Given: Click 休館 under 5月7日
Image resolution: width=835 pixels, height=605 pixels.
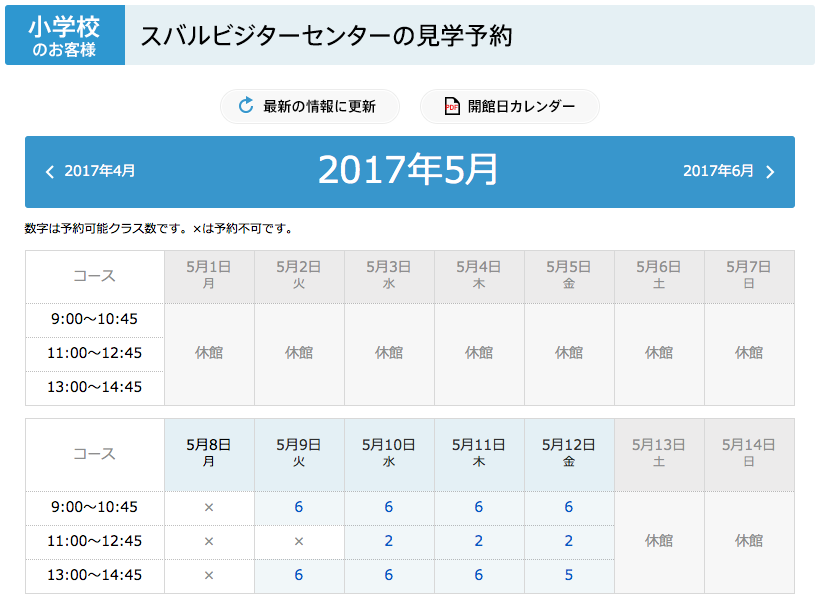Looking at the screenshot, I should click(749, 353).
